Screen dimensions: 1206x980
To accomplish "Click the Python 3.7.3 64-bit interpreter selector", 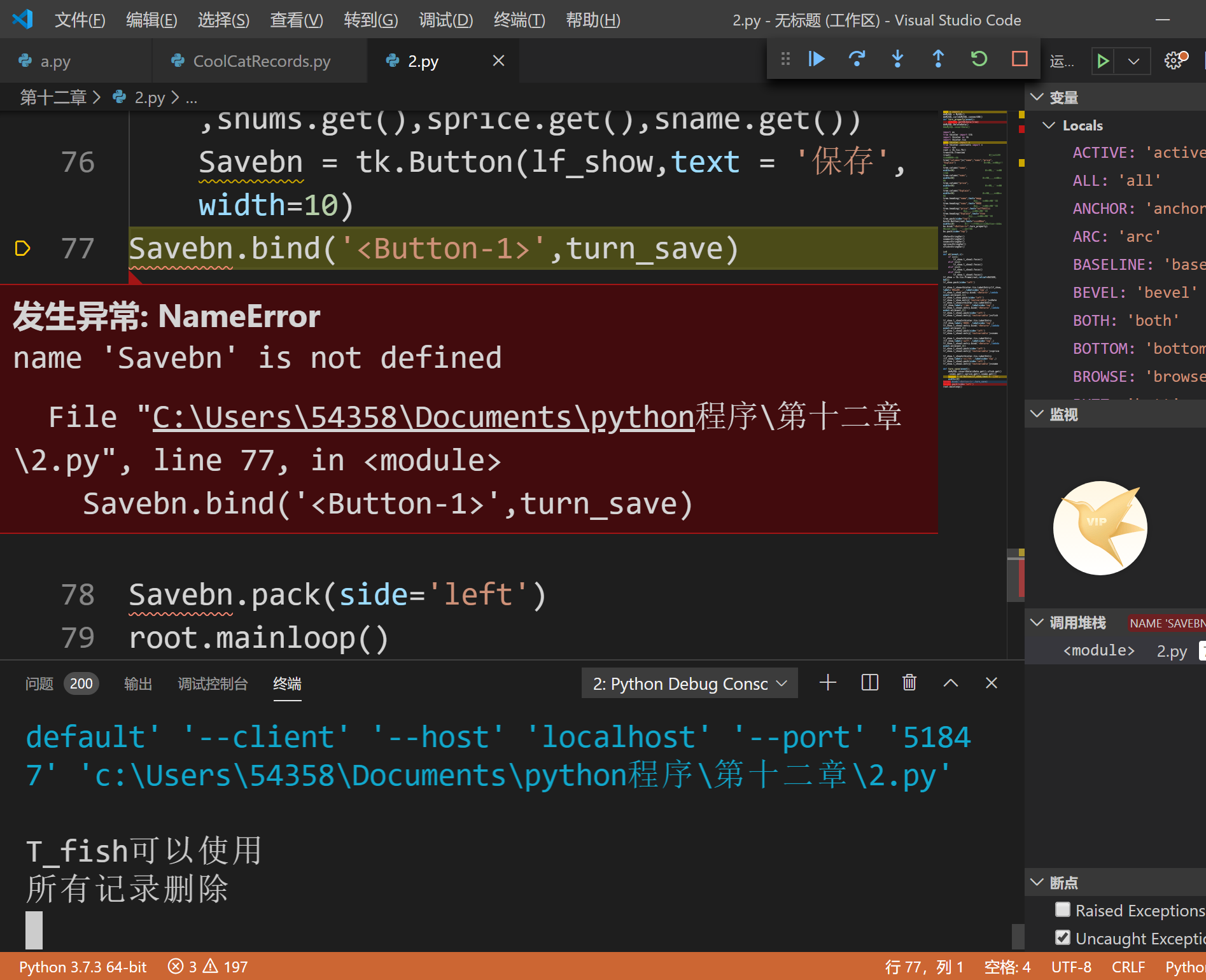I will tap(83, 967).
